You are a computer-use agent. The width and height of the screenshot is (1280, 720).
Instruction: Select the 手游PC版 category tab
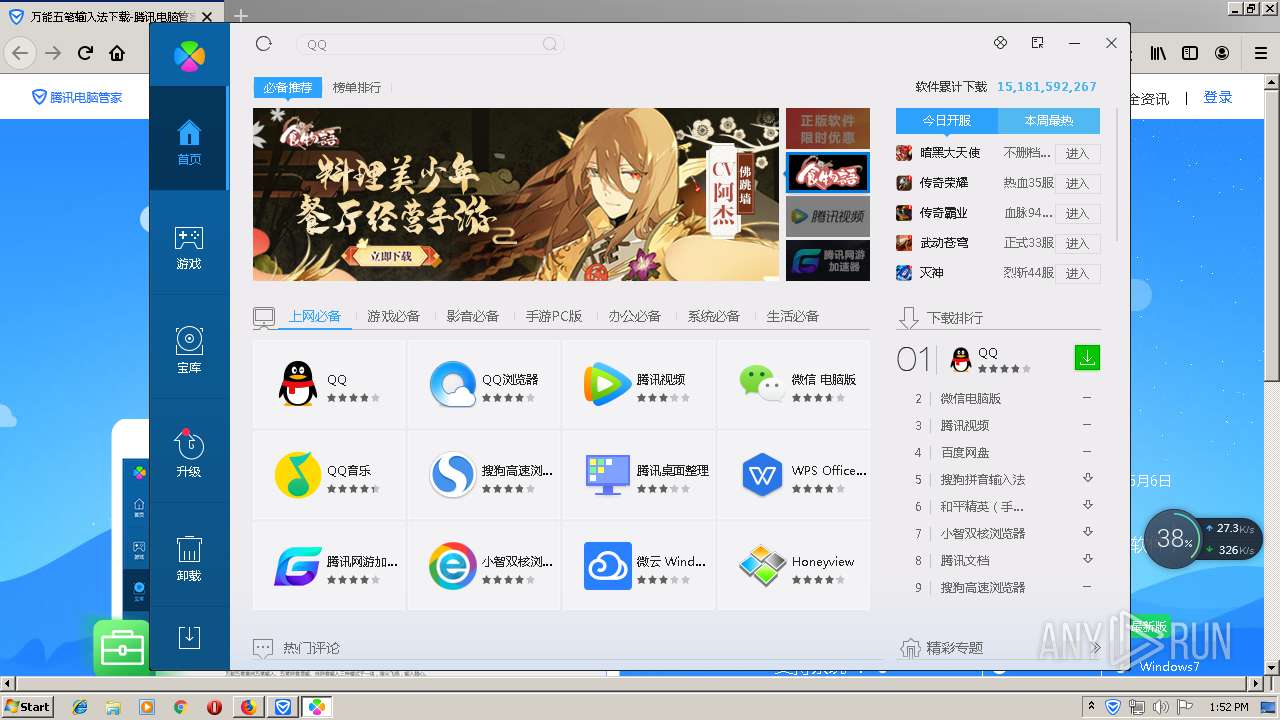[554, 316]
